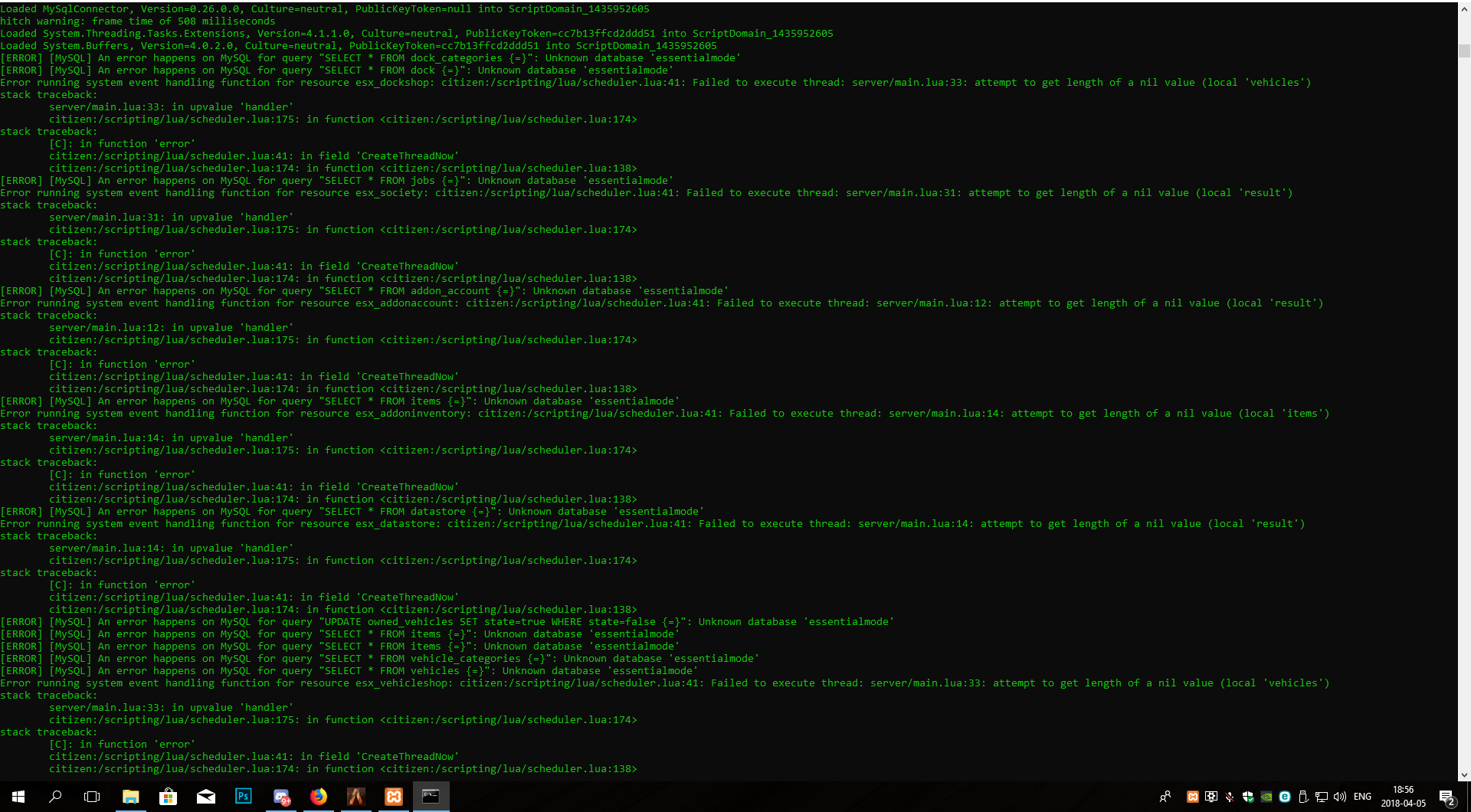Start Firefox from the taskbar
The height and width of the screenshot is (812, 1471).
click(319, 797)
